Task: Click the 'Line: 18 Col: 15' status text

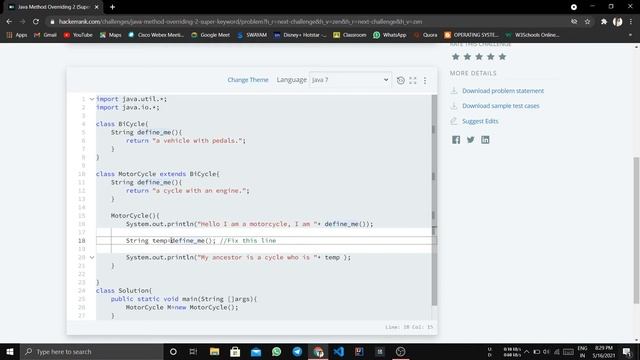Action: point(409,327)
